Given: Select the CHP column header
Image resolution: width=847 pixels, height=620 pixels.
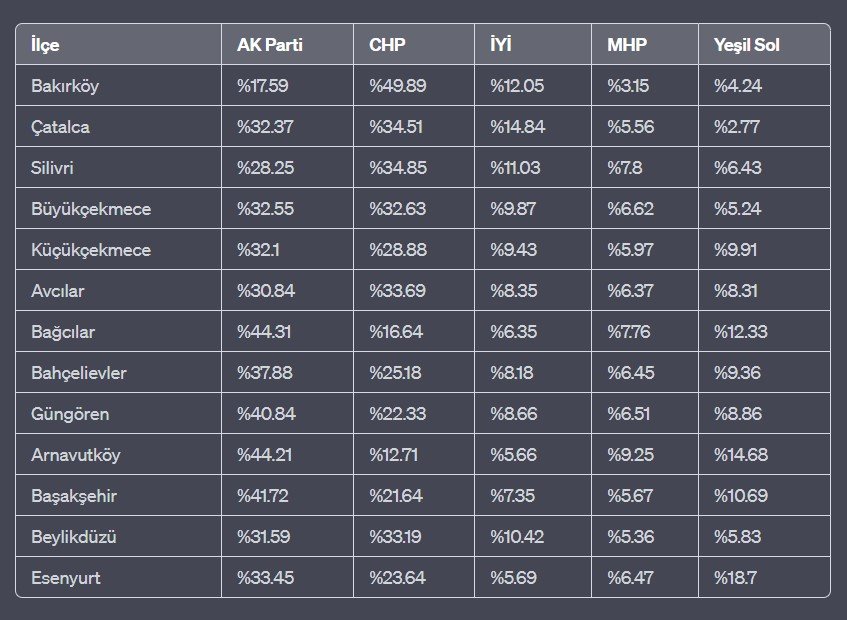Looking at the screenshot, I should point(386,45).
